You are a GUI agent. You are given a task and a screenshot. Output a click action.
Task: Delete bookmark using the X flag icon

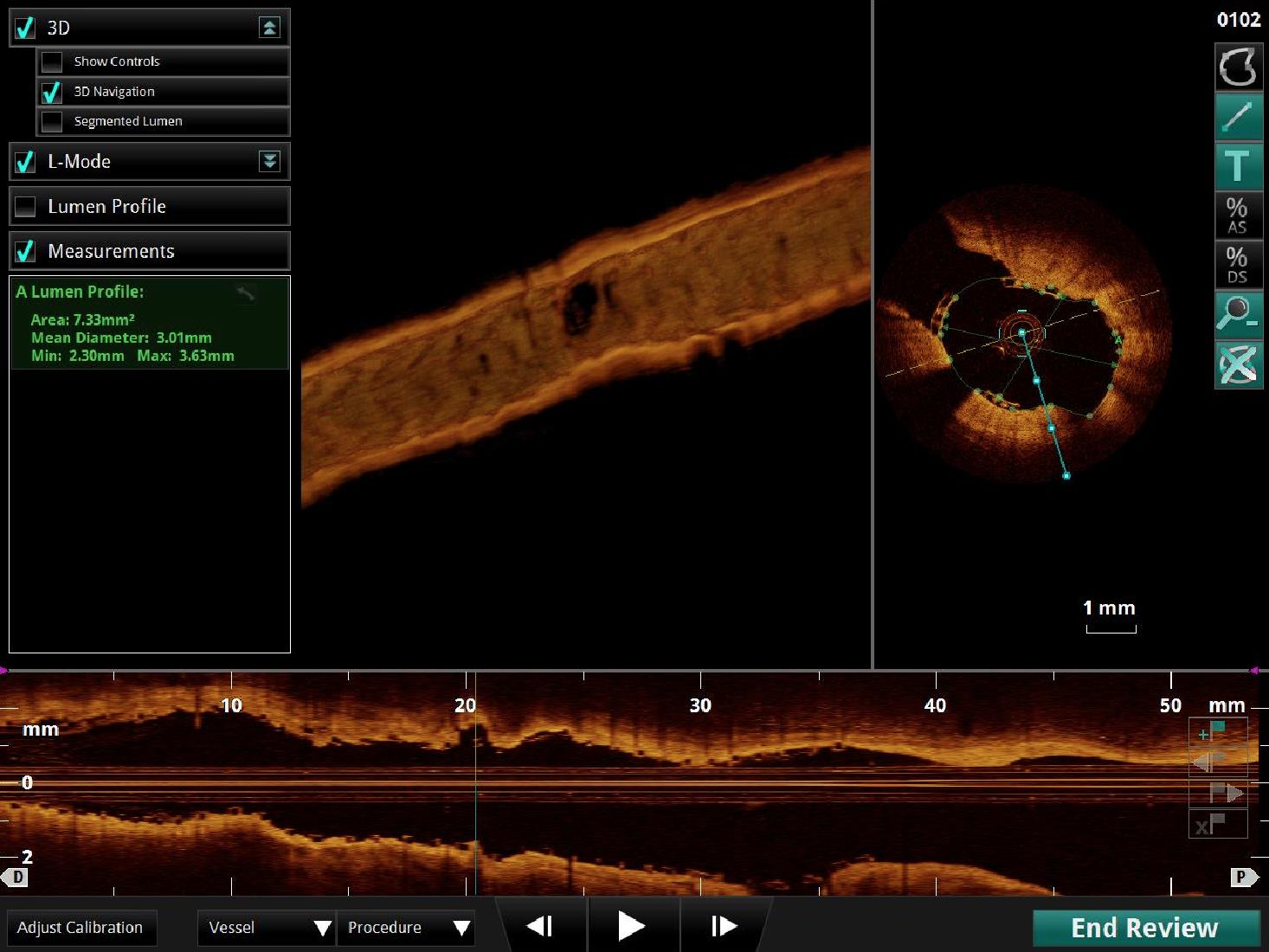pos(1217,825)
